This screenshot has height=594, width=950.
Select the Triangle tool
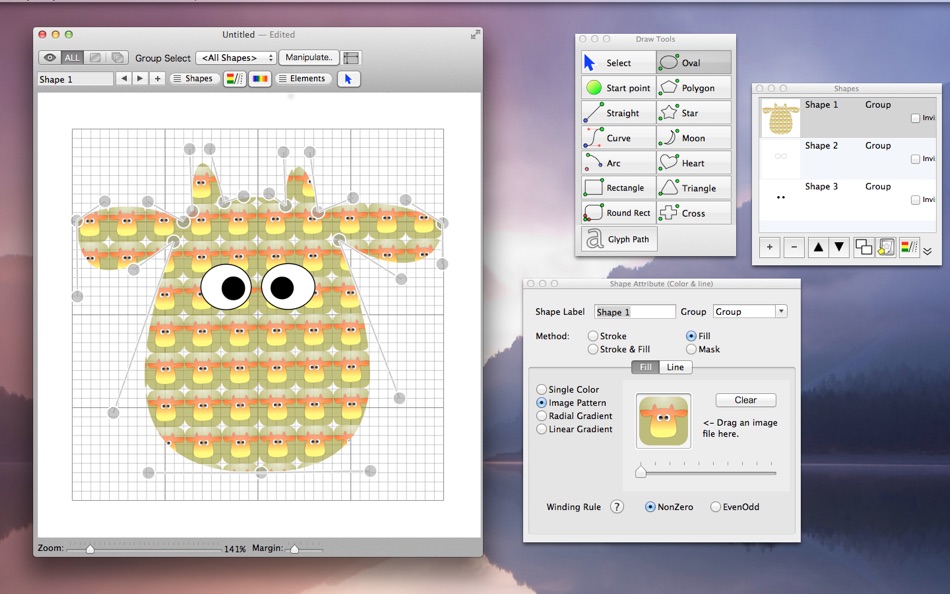pyautogui.click(x=694, y=188)
